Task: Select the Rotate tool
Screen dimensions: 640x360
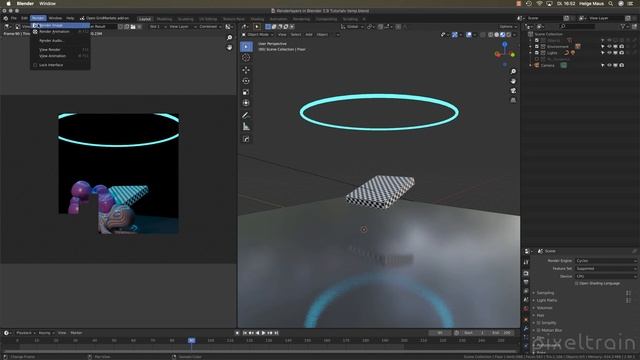Action: (x=246, y=81)
